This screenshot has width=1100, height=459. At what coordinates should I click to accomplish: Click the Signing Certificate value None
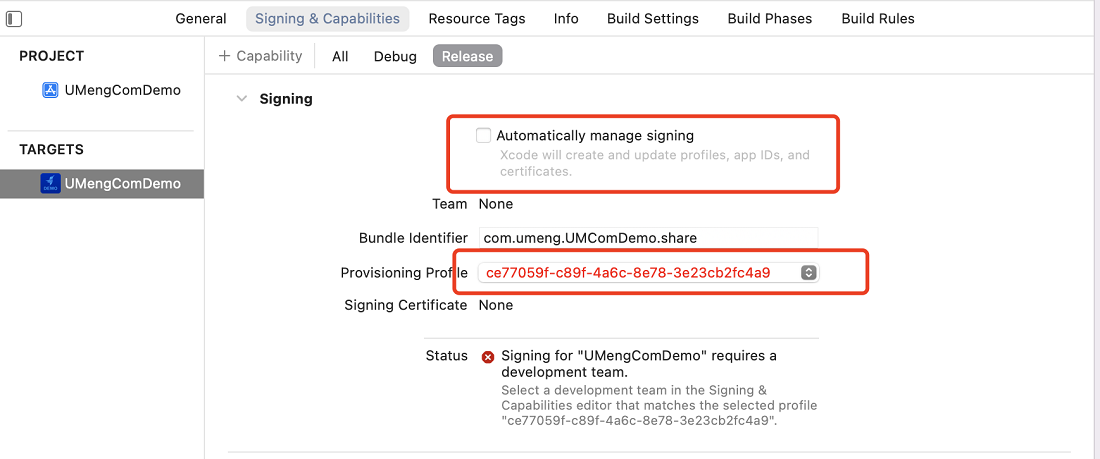(x=496, y=305)
